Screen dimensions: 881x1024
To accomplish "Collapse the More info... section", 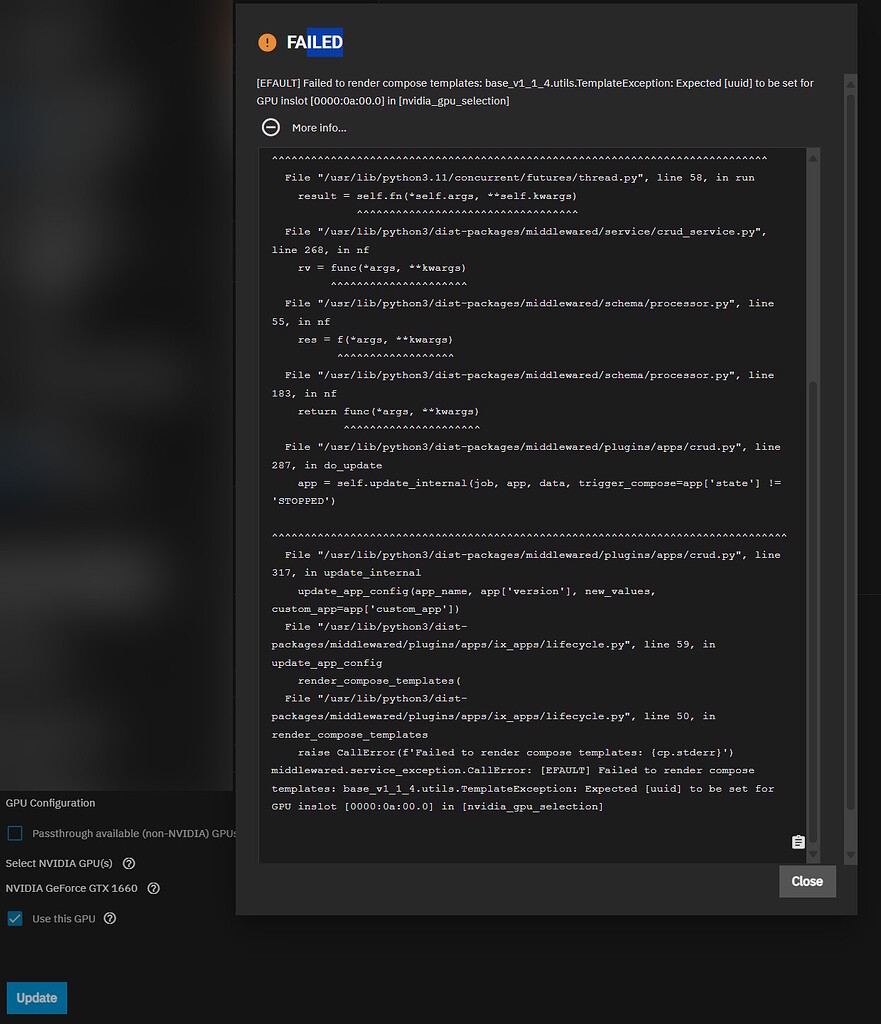I will pyautogui.click(x=319, y=128).
